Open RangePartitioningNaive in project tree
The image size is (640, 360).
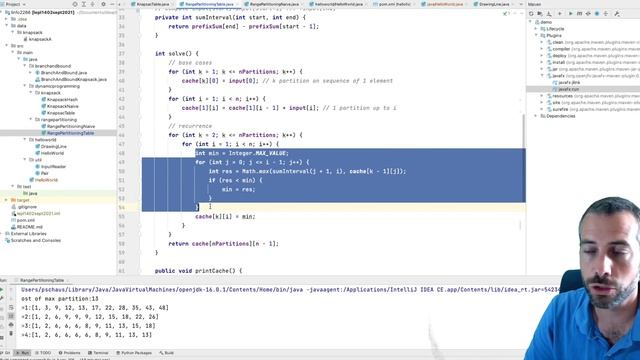[68, 126]
